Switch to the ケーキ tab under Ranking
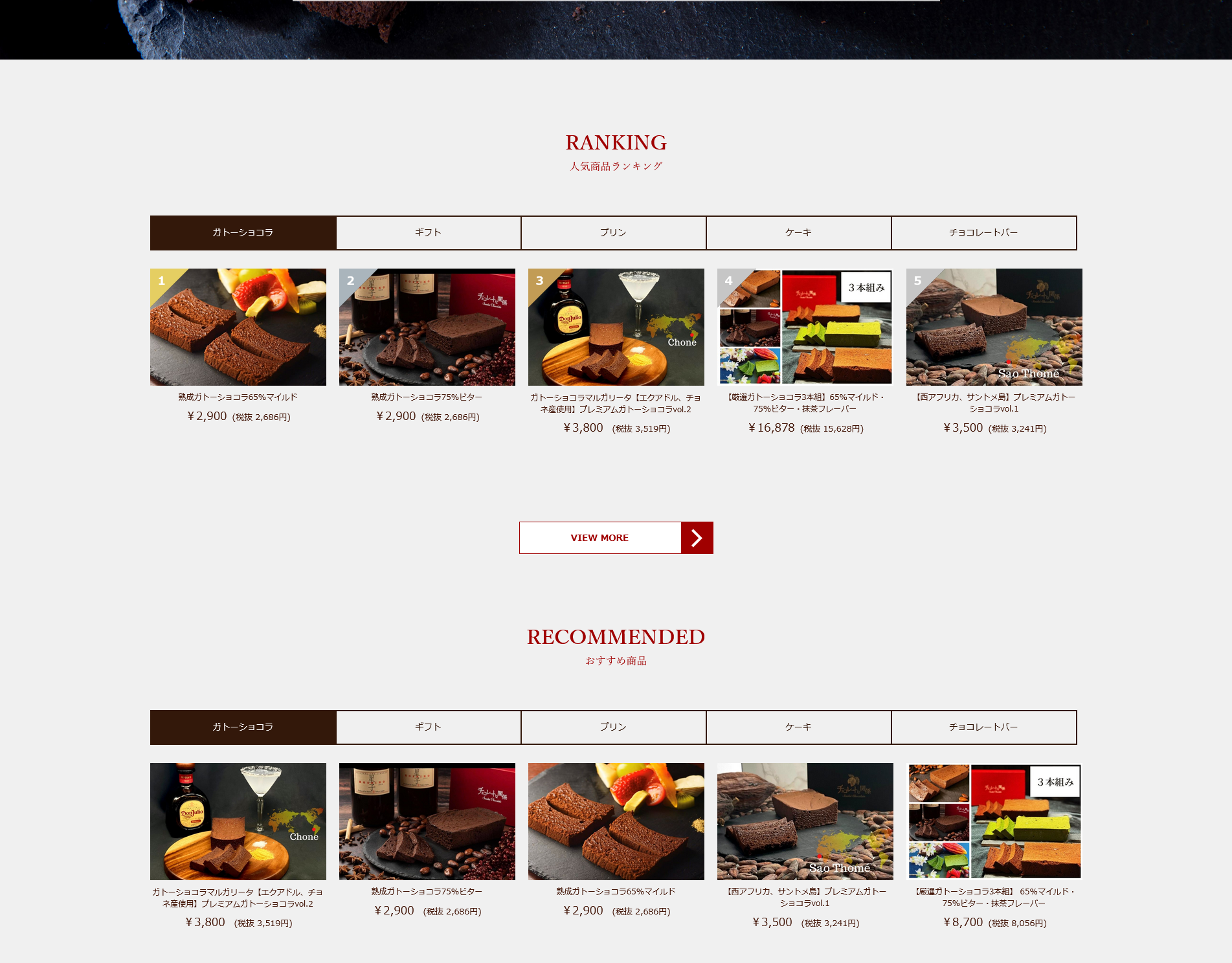The image size is (1232, 963). click(799, 232)
